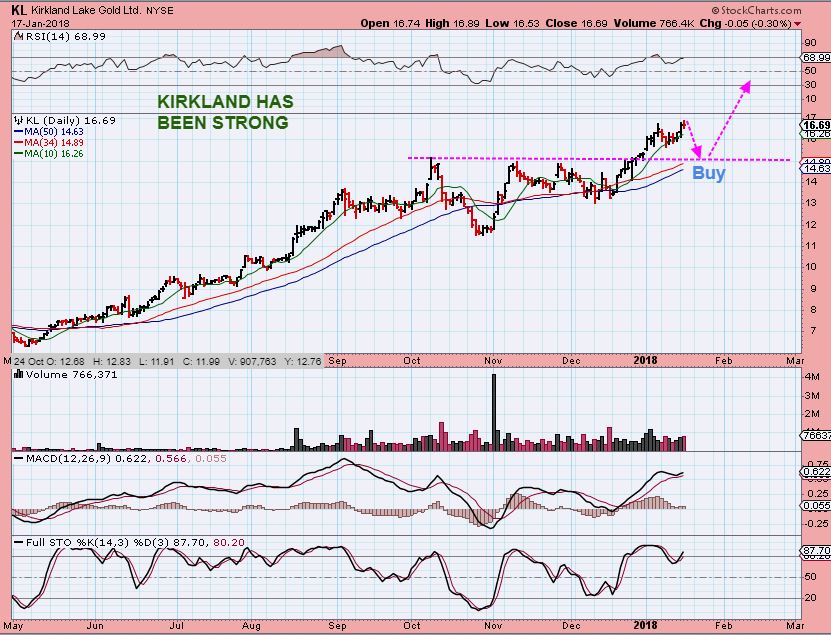Click the MA(10) green legend line
This screenshot has width=831, height=635.
(19, 154)
